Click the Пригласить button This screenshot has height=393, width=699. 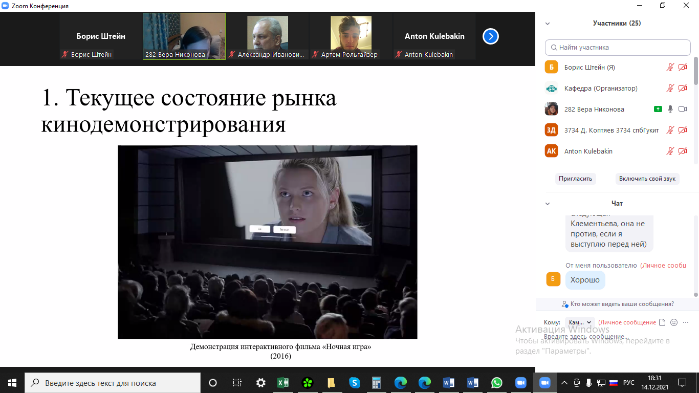point(575,179)
